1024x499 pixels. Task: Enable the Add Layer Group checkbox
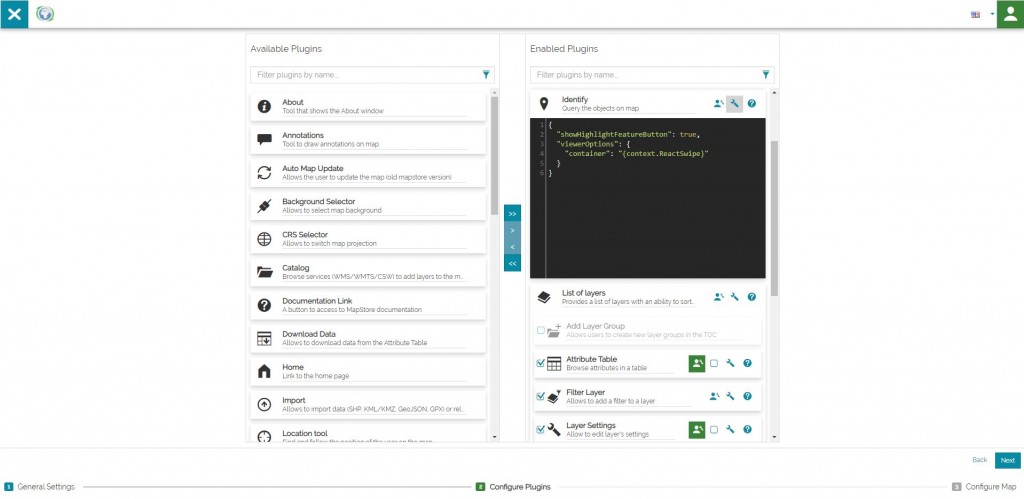coord(541,330)
